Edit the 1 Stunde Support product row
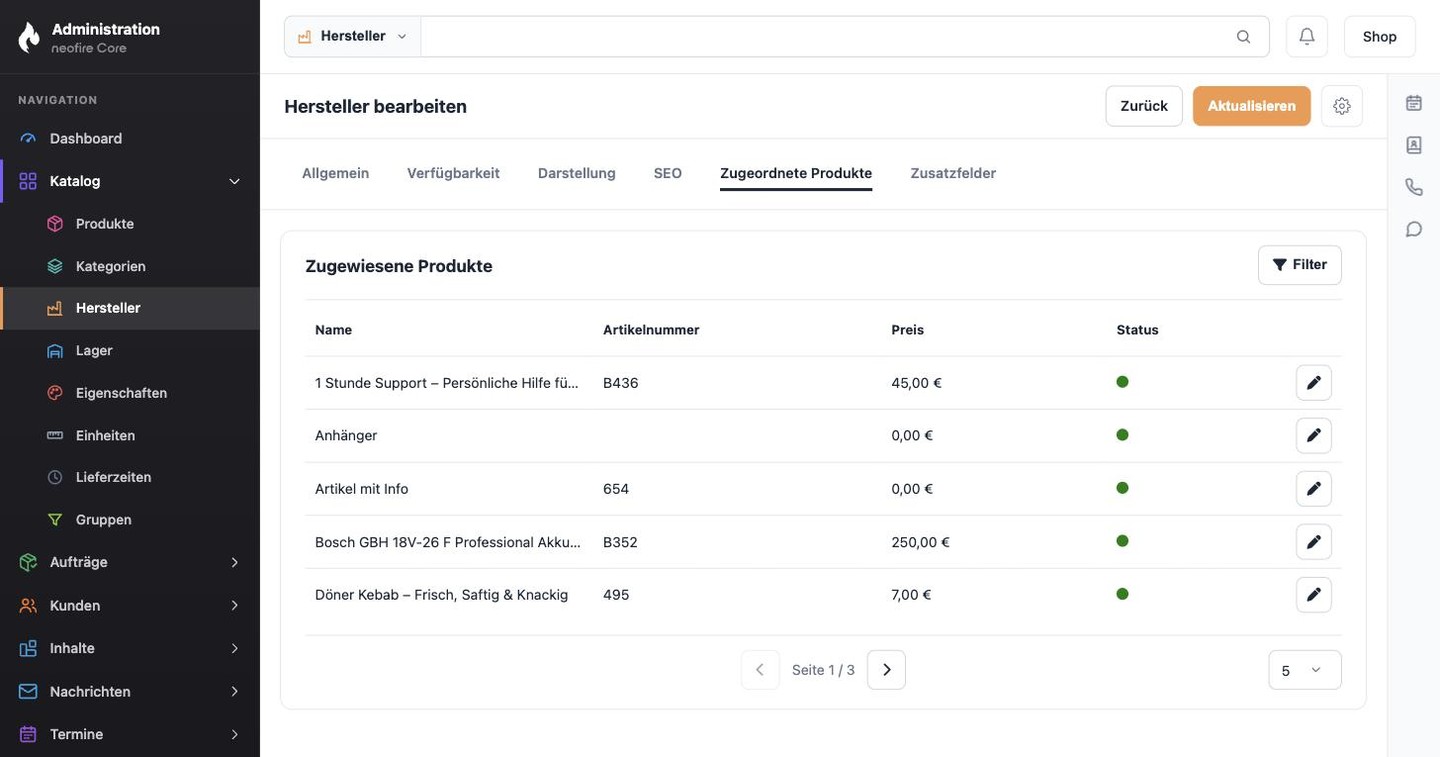This screenshot has width=1440, height=757. (x=1314, y=383)
